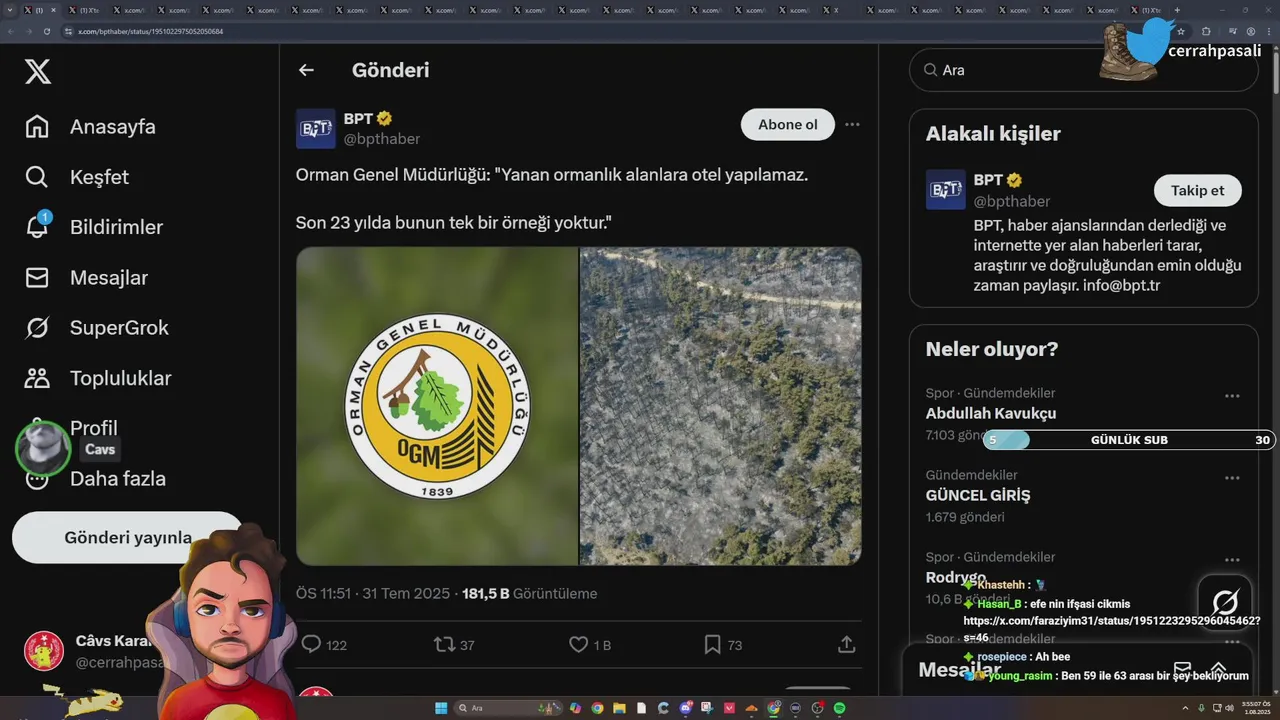The image size is (1280, 720).
Task: Click the Takip et button for BPT
Action: tap(1198, 190)
